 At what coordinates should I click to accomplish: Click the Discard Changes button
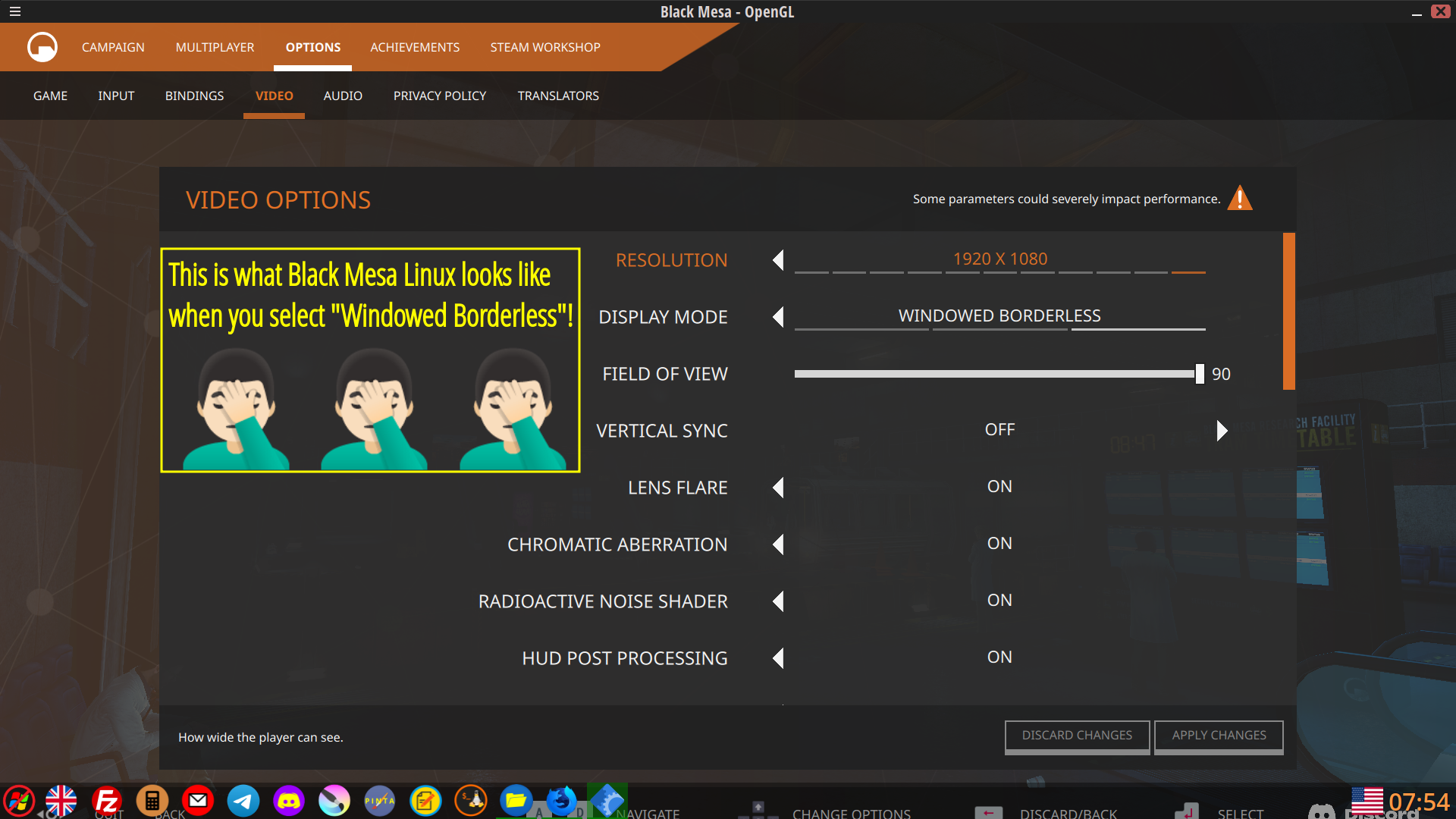[x=1077, y=736]
